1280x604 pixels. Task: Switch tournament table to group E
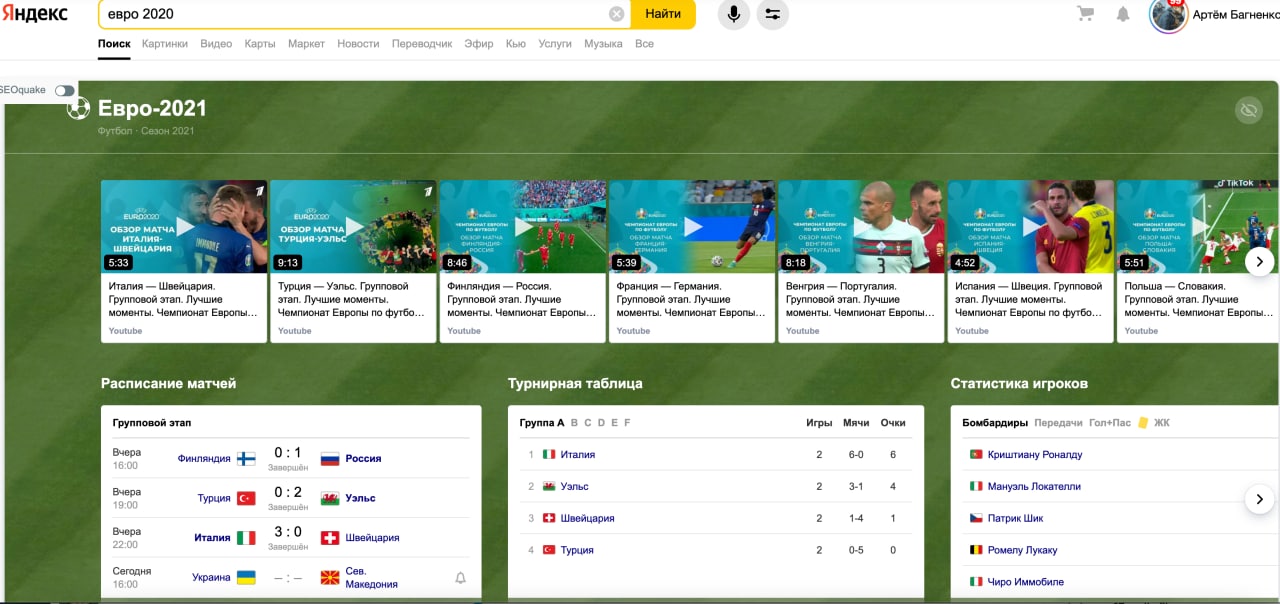(614, 423)
